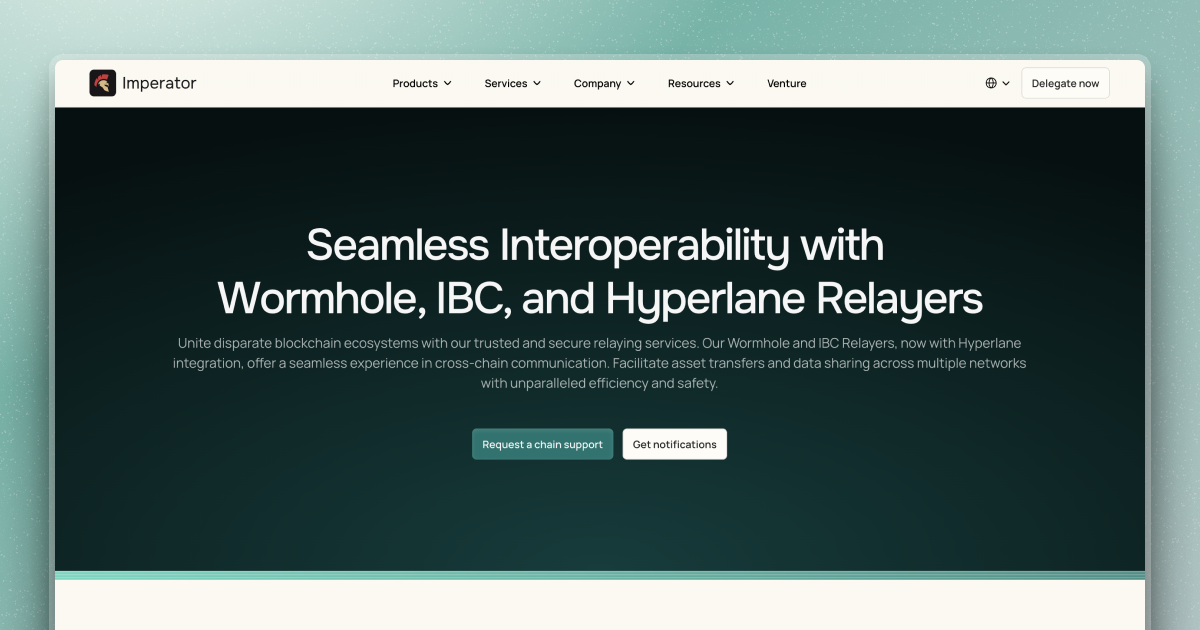
Task: Click the Delegate now button
Action: [1065, 83]
